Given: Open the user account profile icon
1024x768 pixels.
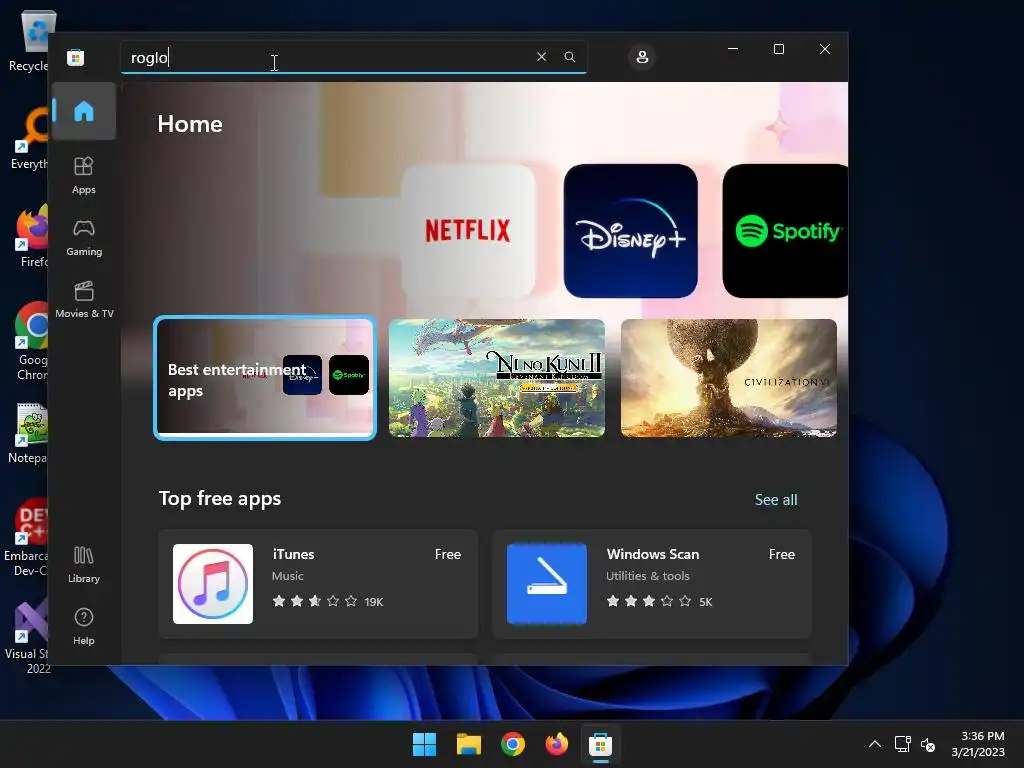Looking at the screenshot, I should [x=642, y=57].
